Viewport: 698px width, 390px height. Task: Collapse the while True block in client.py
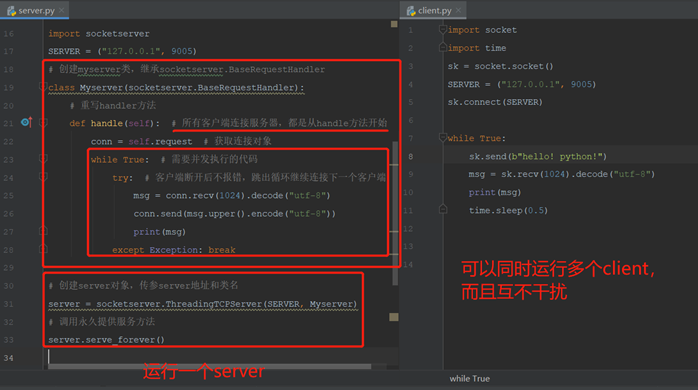[442, 138]
